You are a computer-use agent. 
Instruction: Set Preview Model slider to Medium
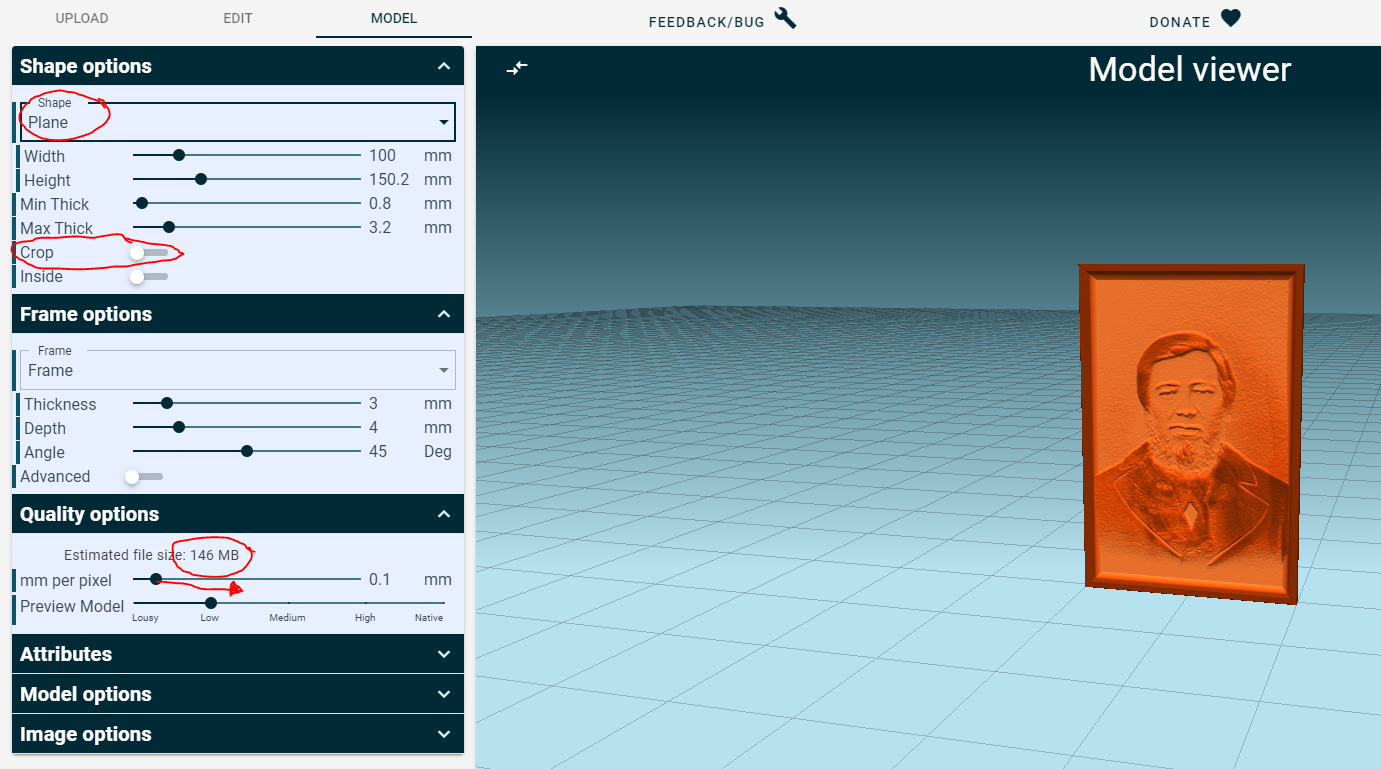coord(288,603)
